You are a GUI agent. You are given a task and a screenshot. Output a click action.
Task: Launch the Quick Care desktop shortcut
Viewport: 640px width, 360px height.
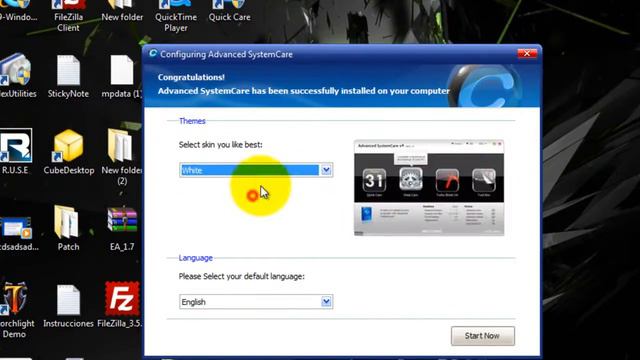coord(229,11)
